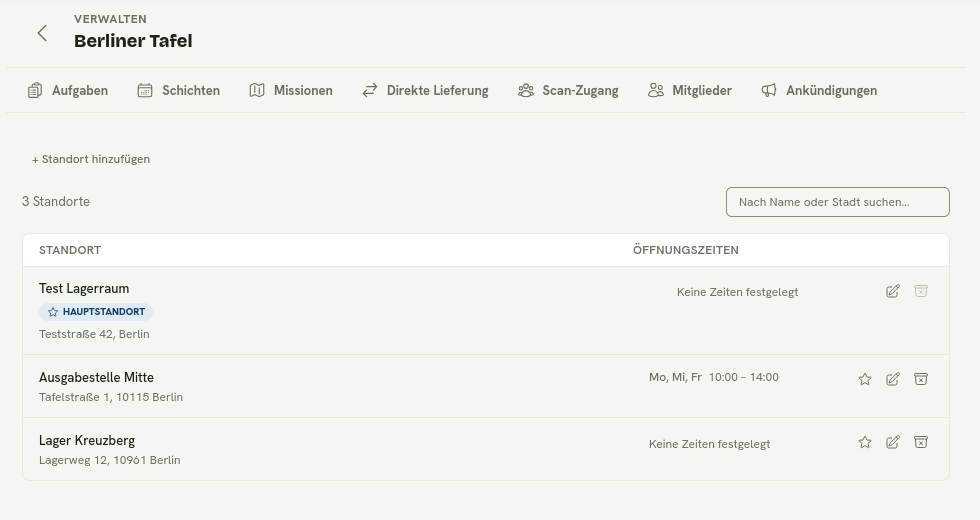Open the Mitglieder tab
Image resolution: width=980 pixels, height=520 pixels.
tap(690, 91)
